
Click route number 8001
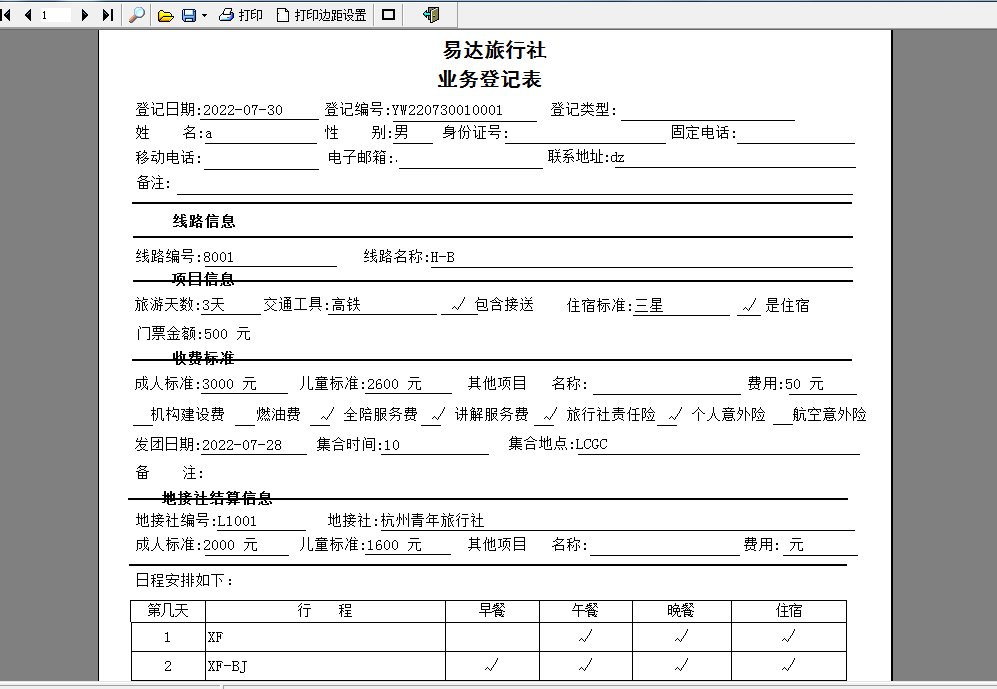click(218, 257)
